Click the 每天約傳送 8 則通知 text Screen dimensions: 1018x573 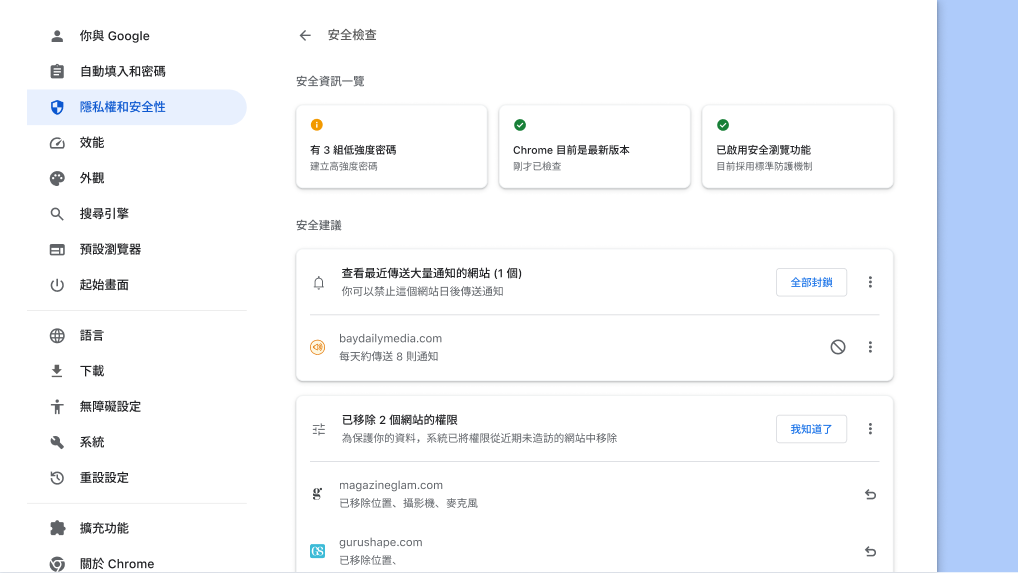[388, 356]
